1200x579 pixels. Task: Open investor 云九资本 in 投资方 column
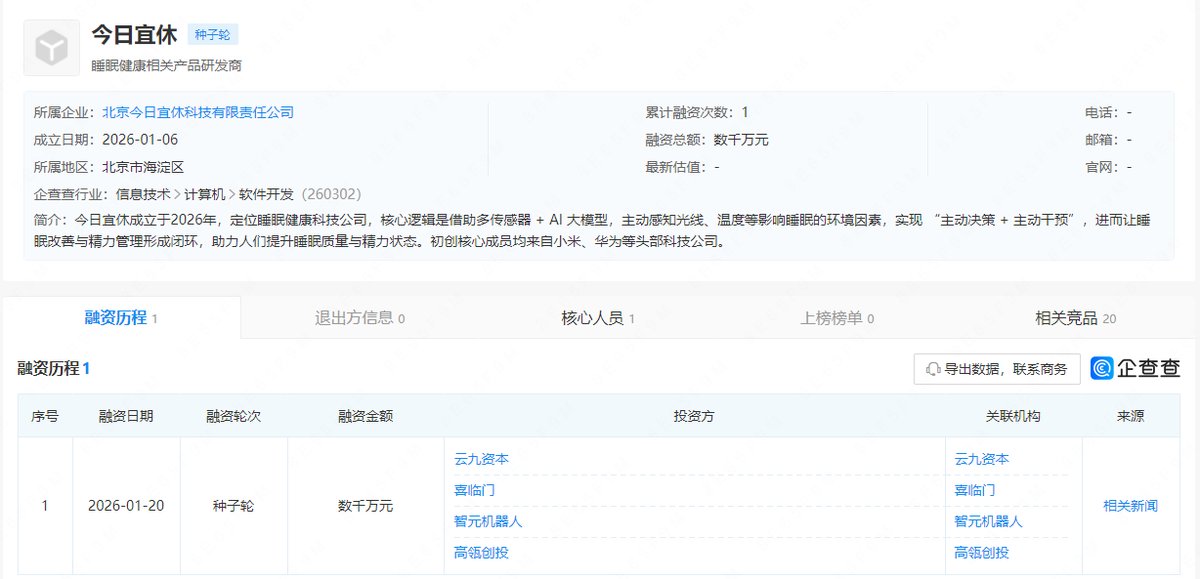(482, 459)
